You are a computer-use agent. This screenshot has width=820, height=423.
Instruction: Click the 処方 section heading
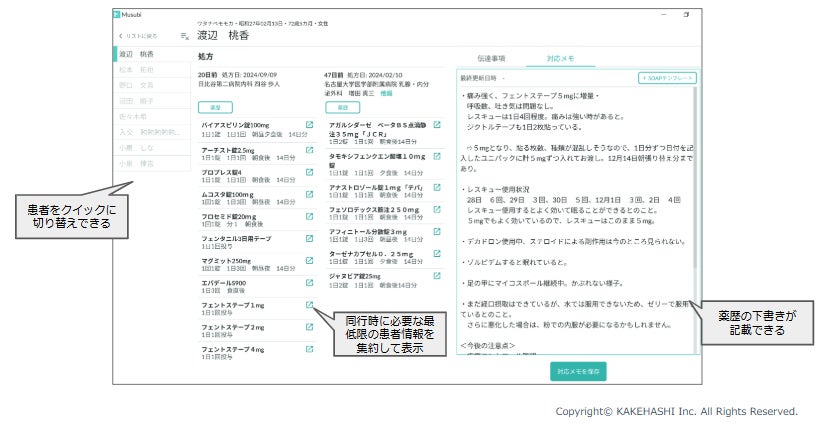[x=206, y=56]
